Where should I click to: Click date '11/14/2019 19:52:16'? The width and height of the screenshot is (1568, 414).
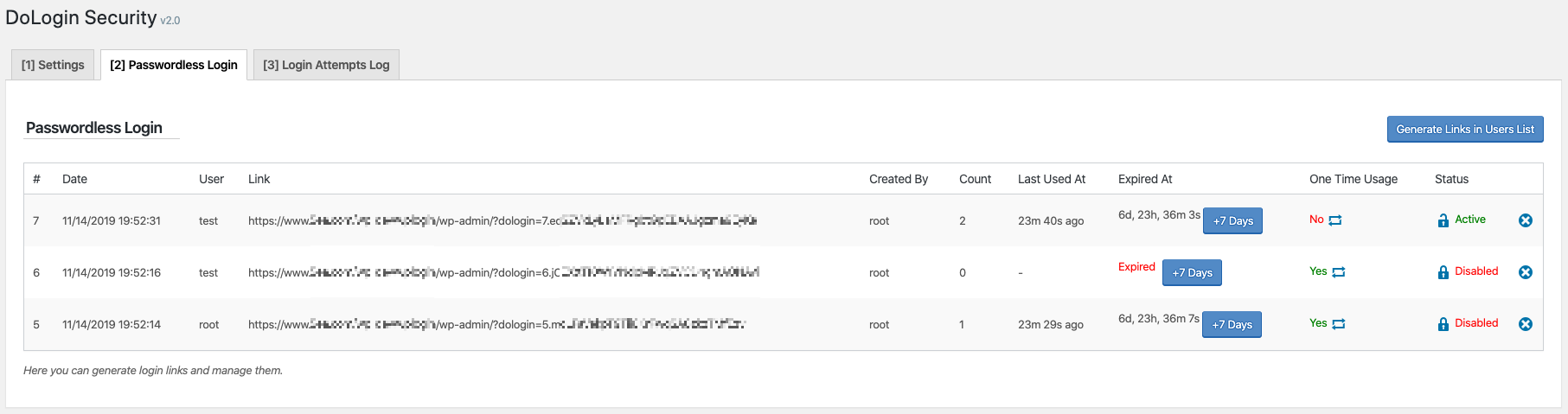[x=112, y=272]
